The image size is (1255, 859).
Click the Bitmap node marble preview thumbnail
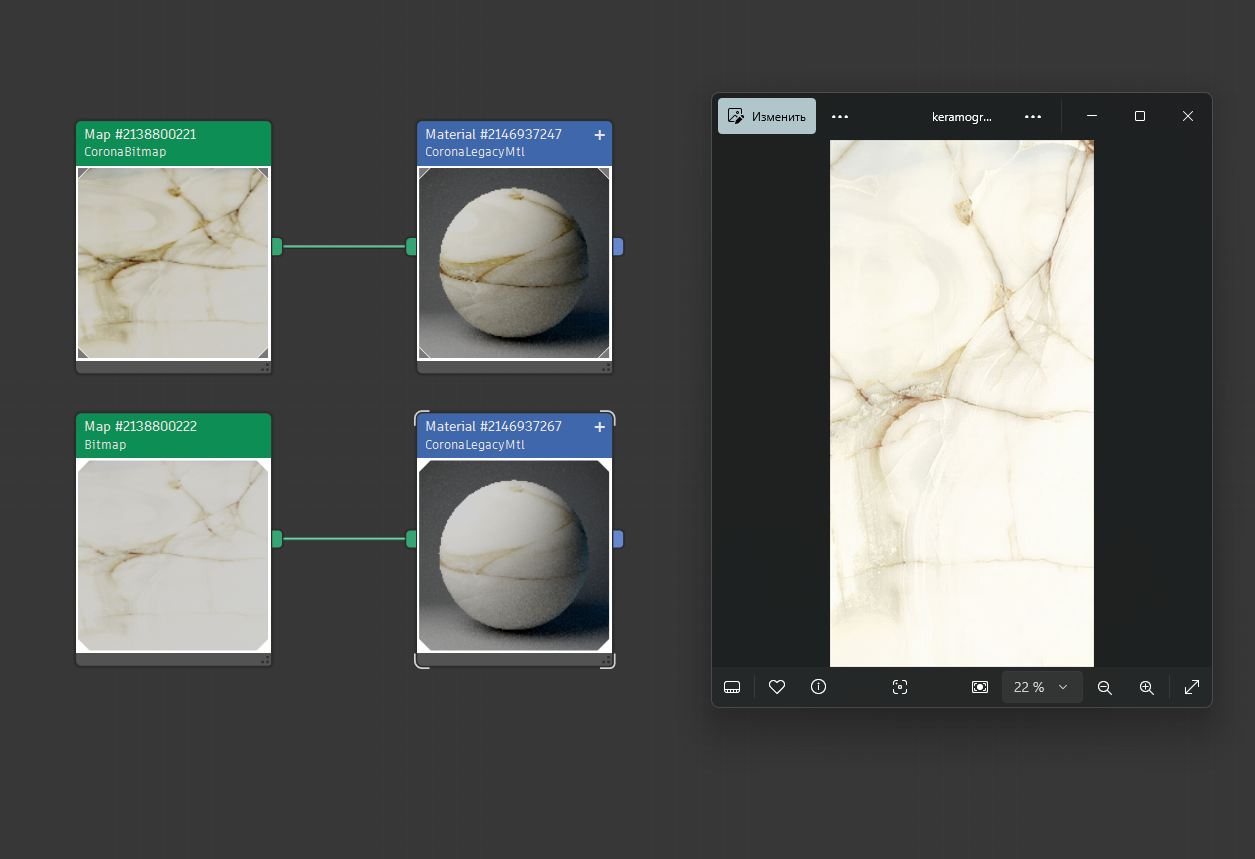click(x=173, y=555)
